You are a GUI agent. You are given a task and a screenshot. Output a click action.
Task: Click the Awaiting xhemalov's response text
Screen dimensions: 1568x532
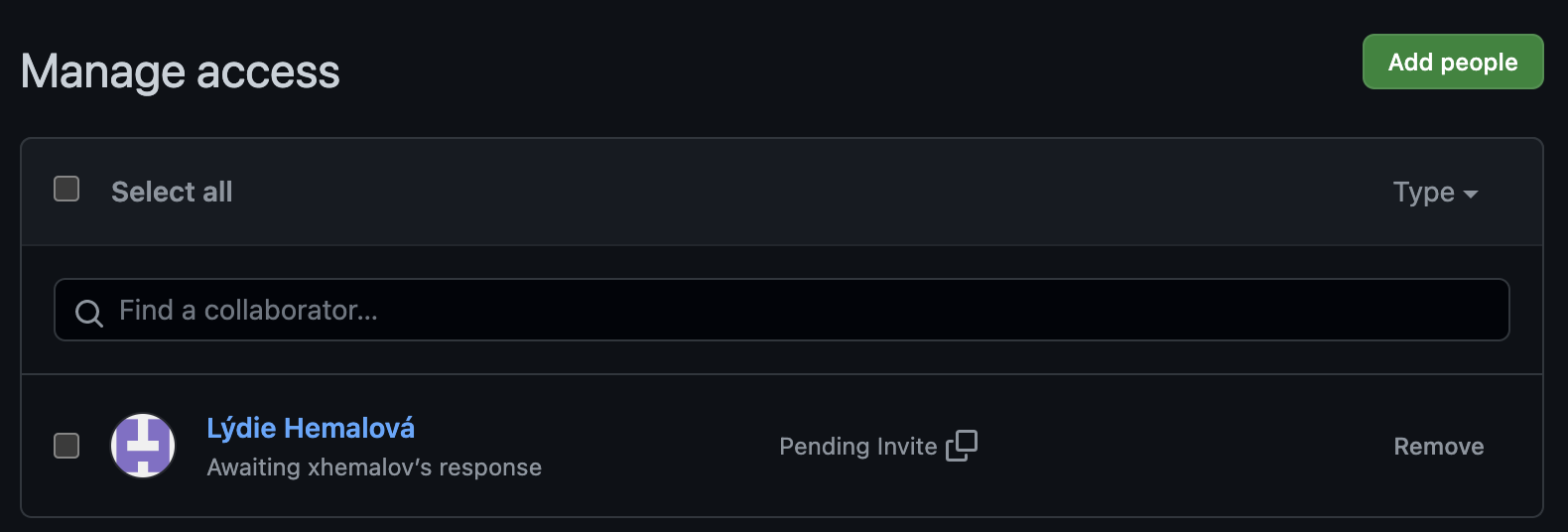click(374, 467)
